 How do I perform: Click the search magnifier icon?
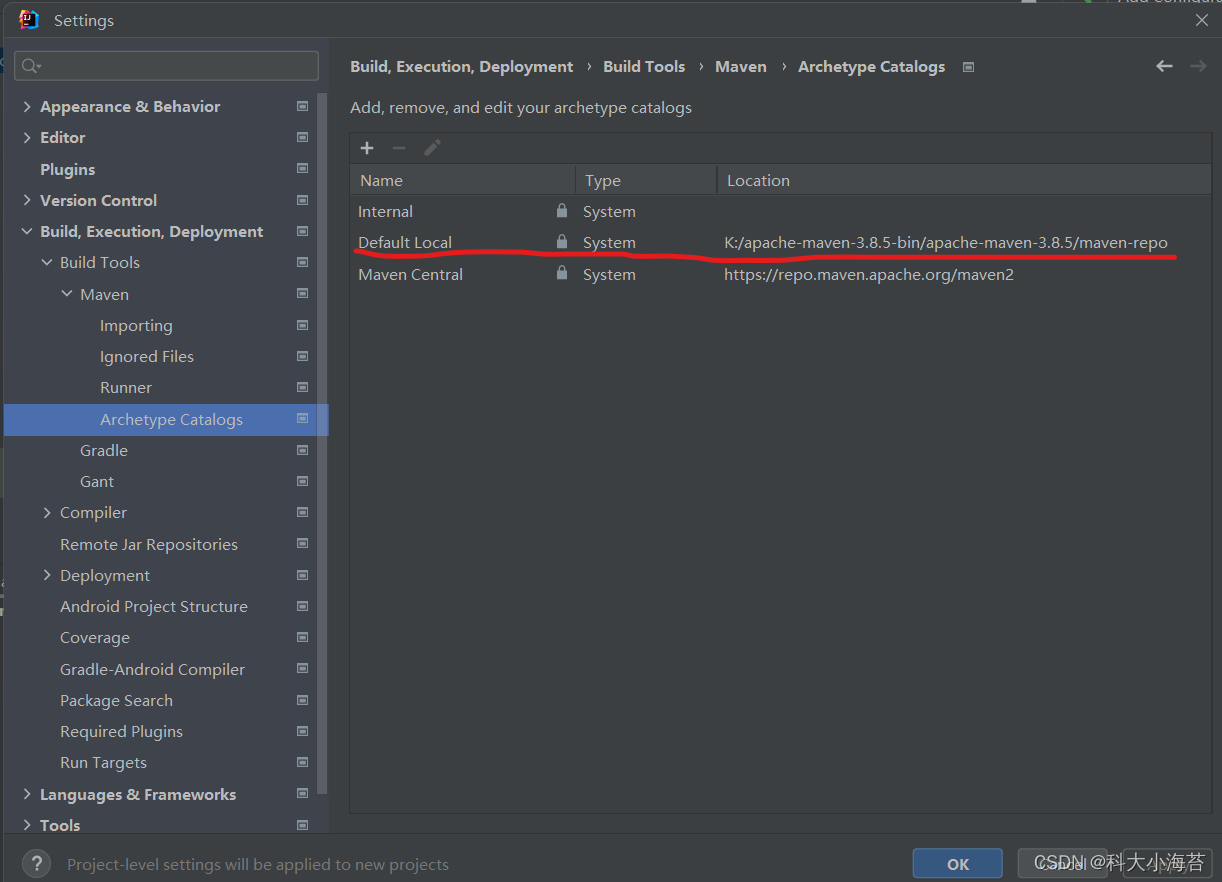point(31,66)
